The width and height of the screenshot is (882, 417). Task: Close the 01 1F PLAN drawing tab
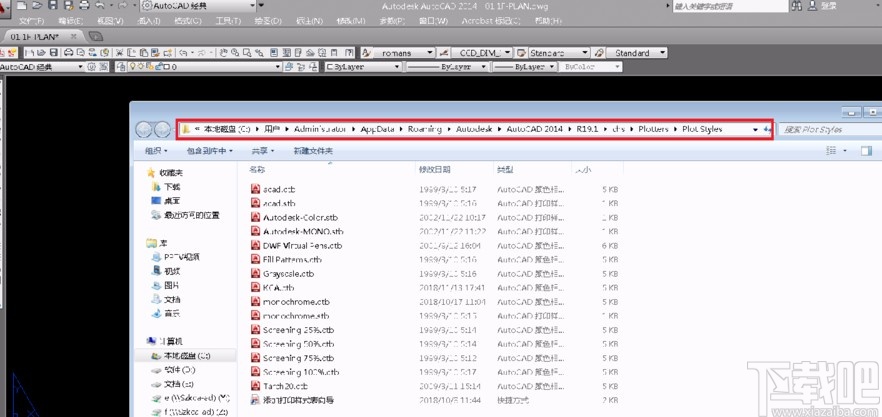pyautogui.click(x=73, y=37)
